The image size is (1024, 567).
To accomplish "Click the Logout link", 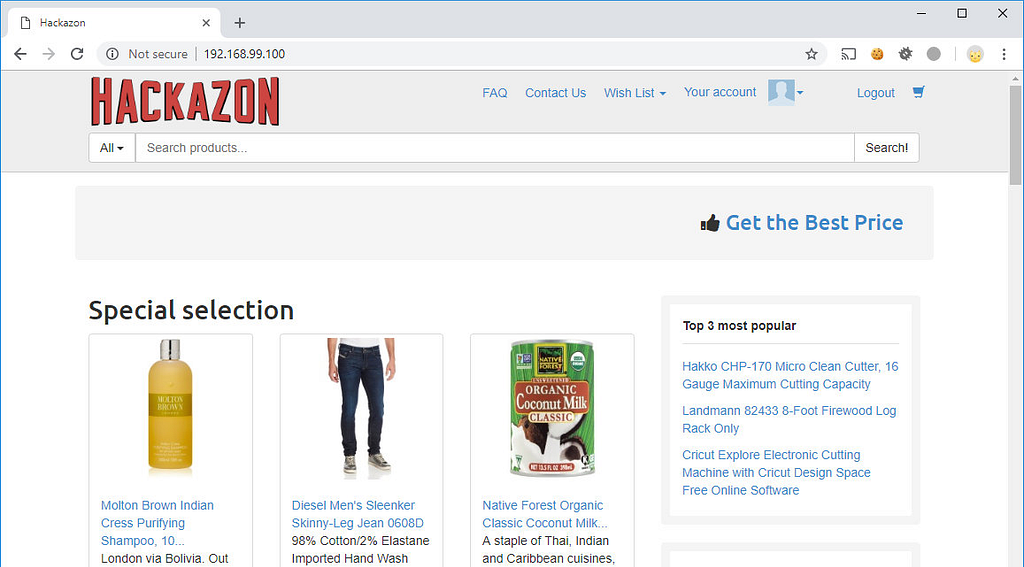I will click(x=876, y=93).
